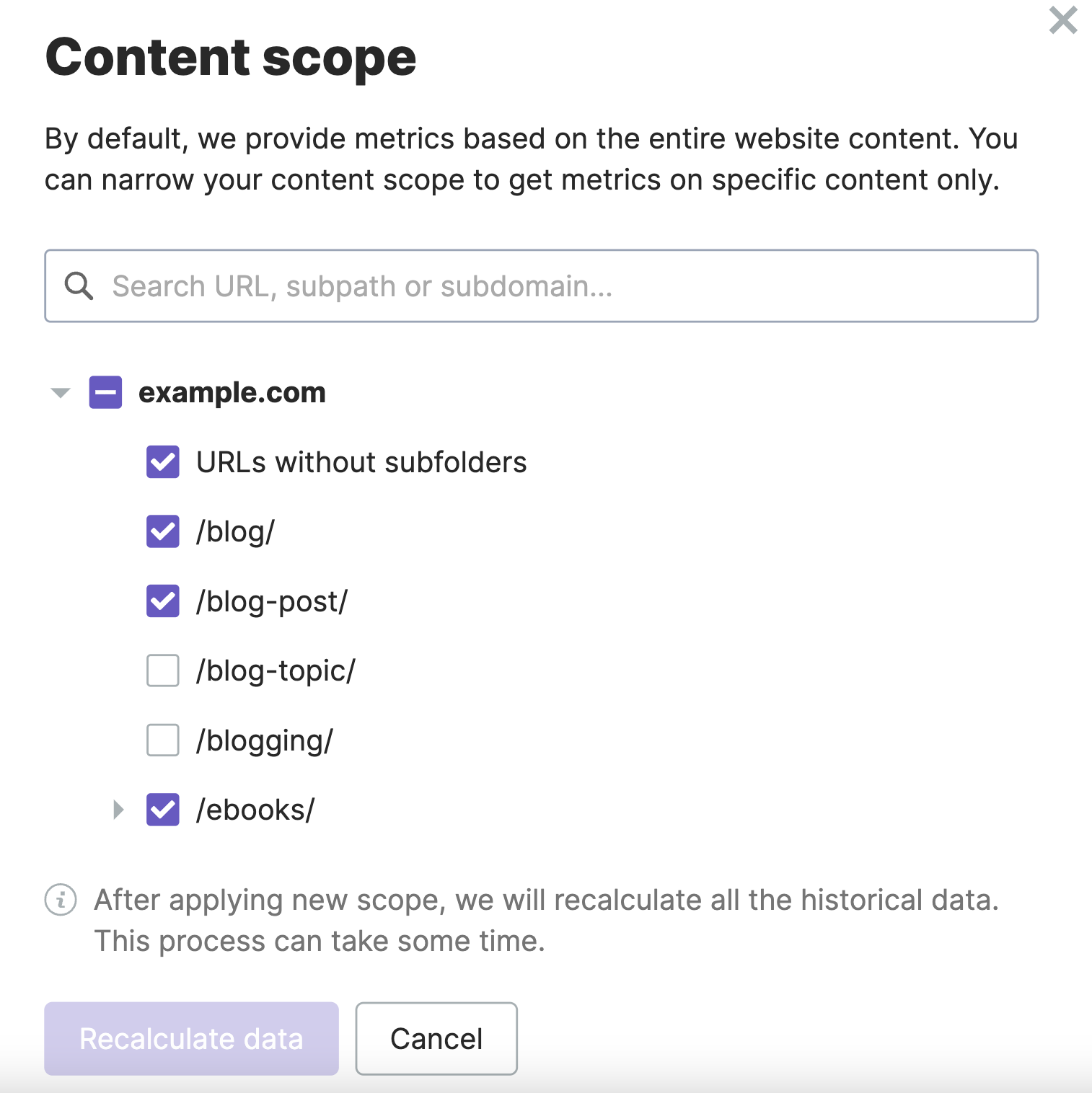Click the search URL input field
This screenshot has width=1092, height=1093.
point(505,286)
